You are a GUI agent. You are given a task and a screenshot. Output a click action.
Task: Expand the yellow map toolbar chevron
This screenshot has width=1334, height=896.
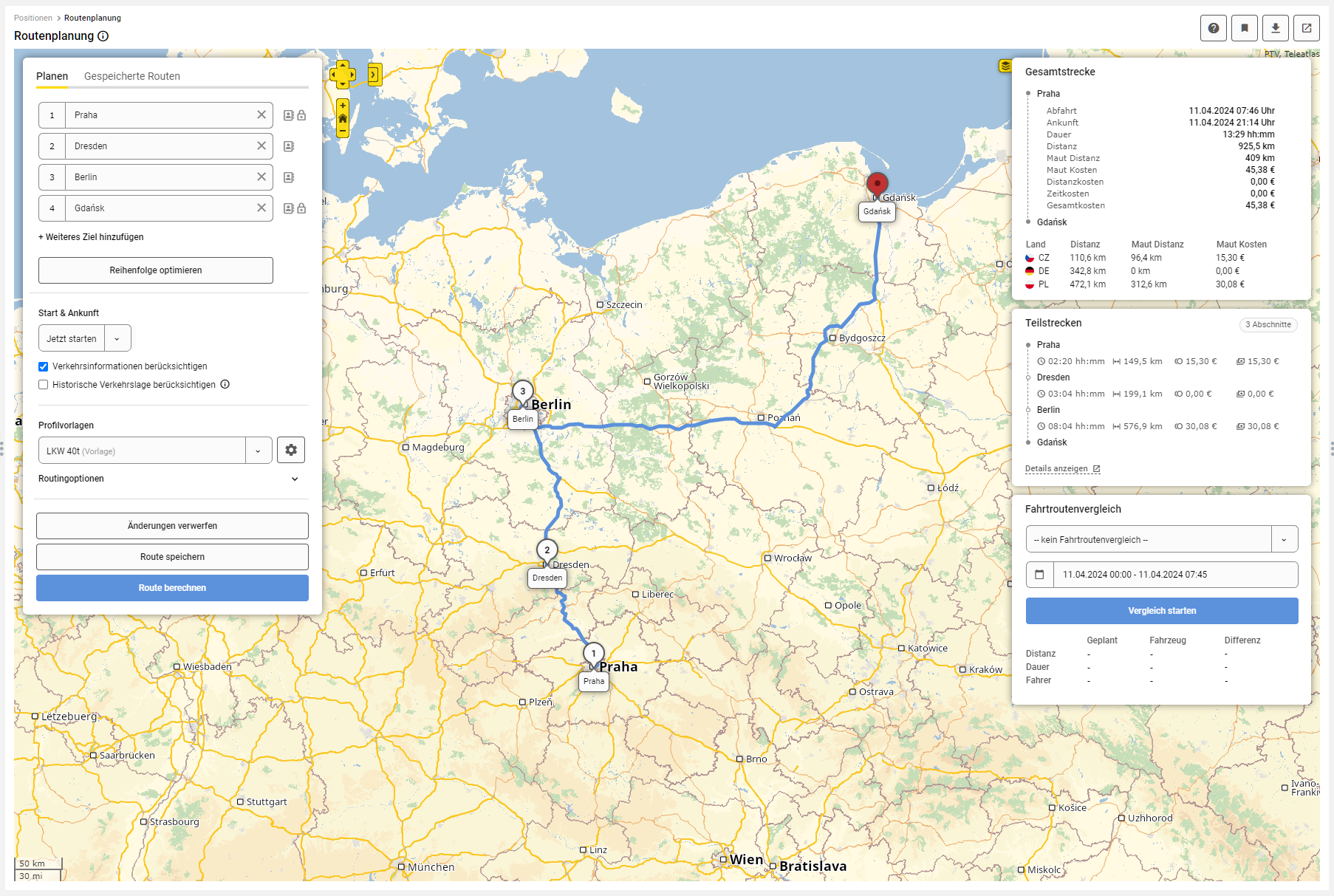click(374, 75)
